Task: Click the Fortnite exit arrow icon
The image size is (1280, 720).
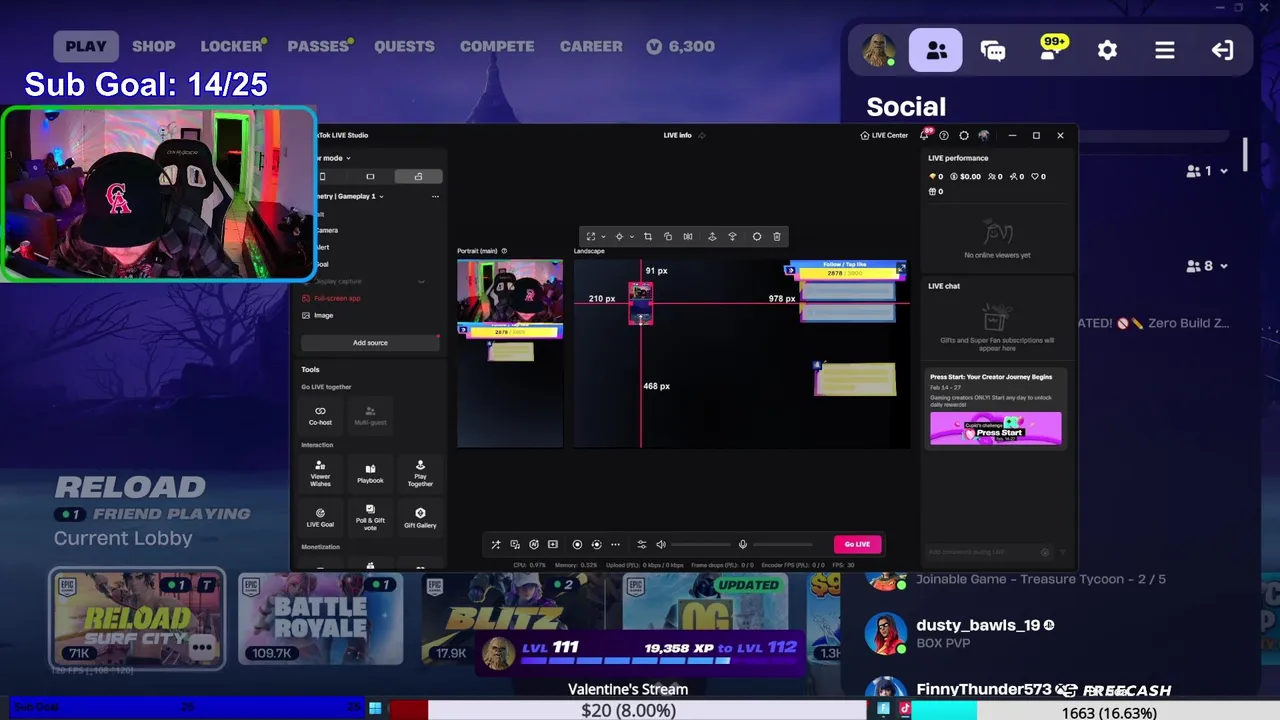Action: pos(1222,50)
